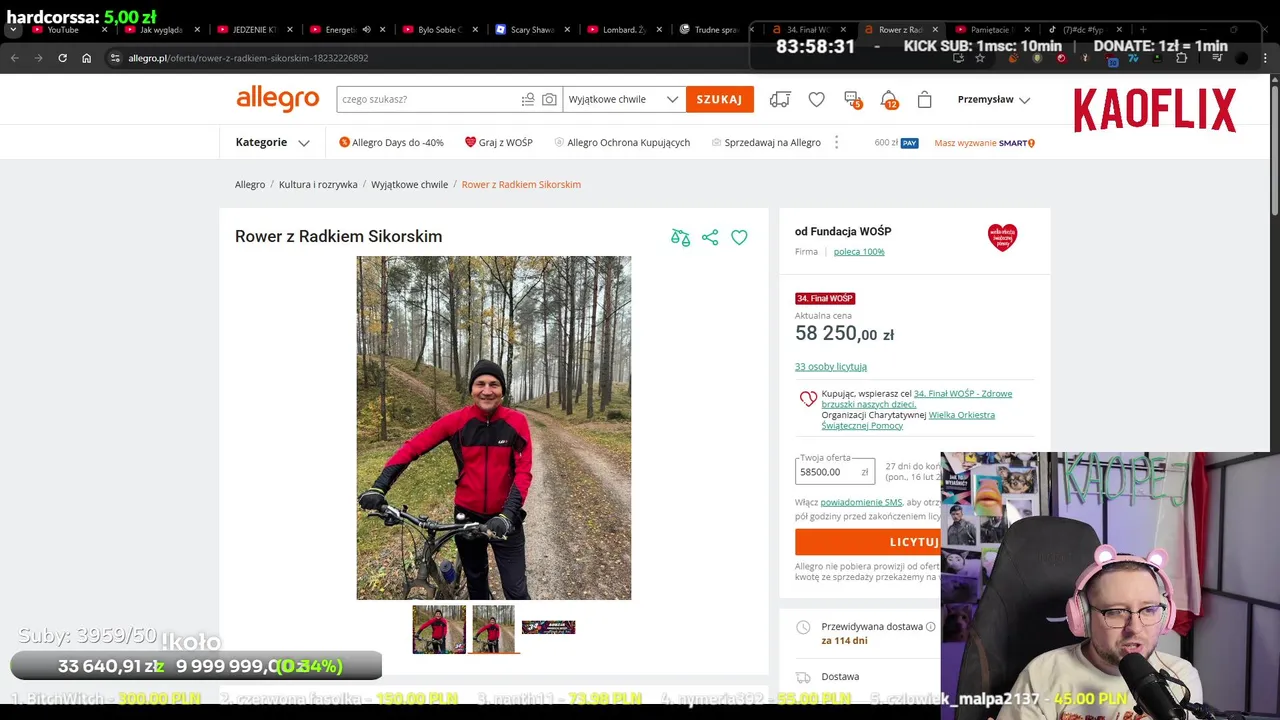Go to browser home page icon
1280x720 pixels.
coord(86,58)
